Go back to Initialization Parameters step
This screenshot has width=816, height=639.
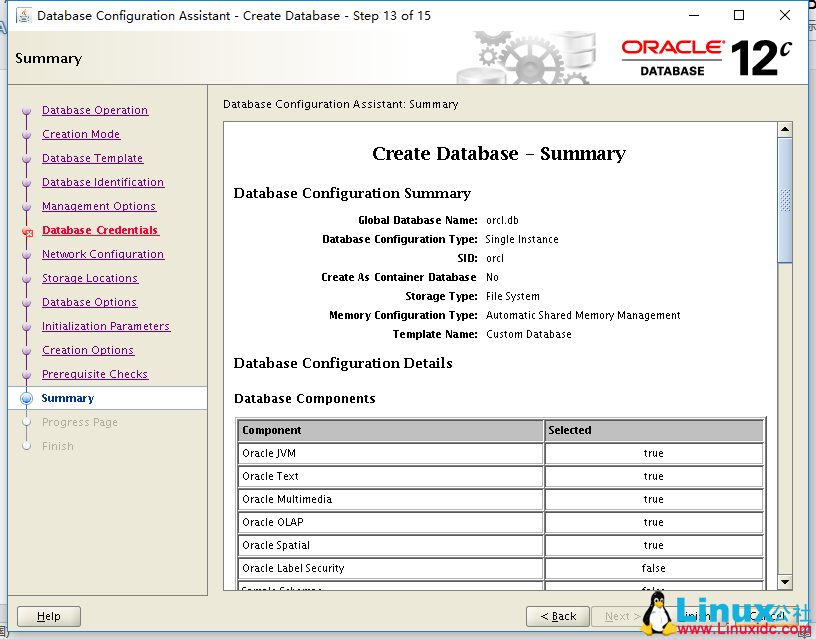[x=105, y=326]
